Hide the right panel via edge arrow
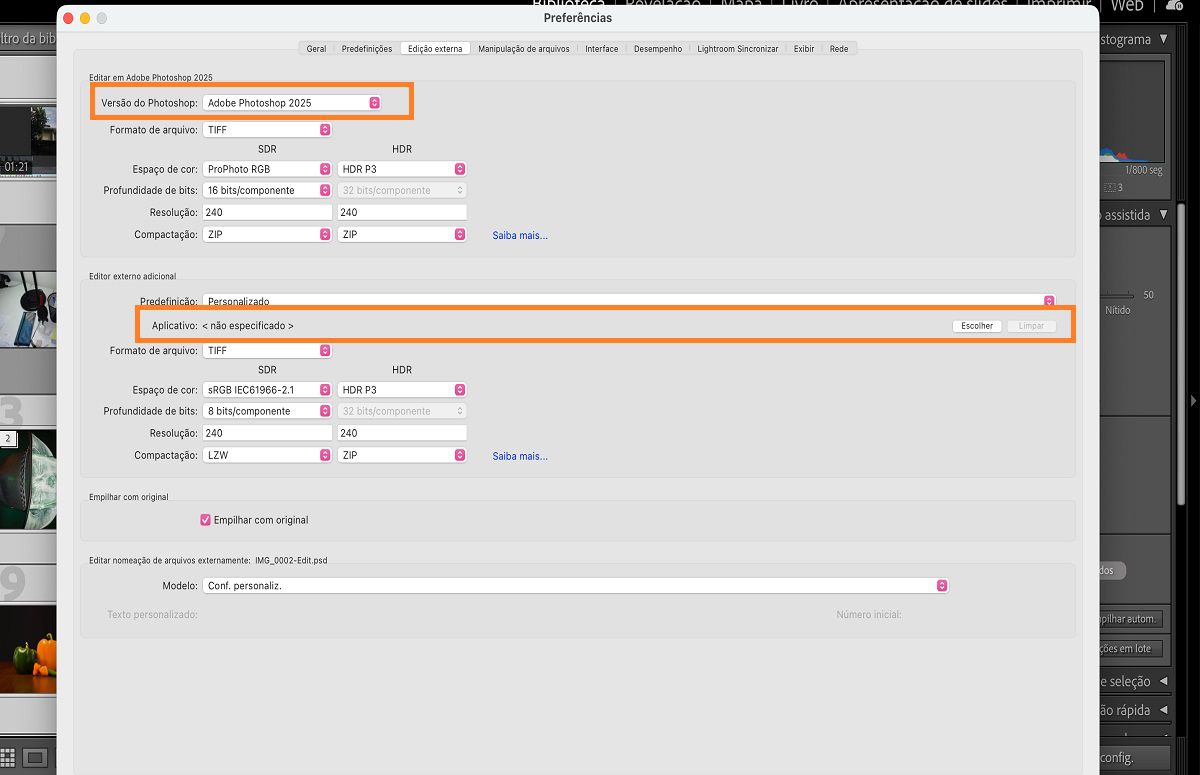Screen dimensions: 1200x775 [1192, 401]
